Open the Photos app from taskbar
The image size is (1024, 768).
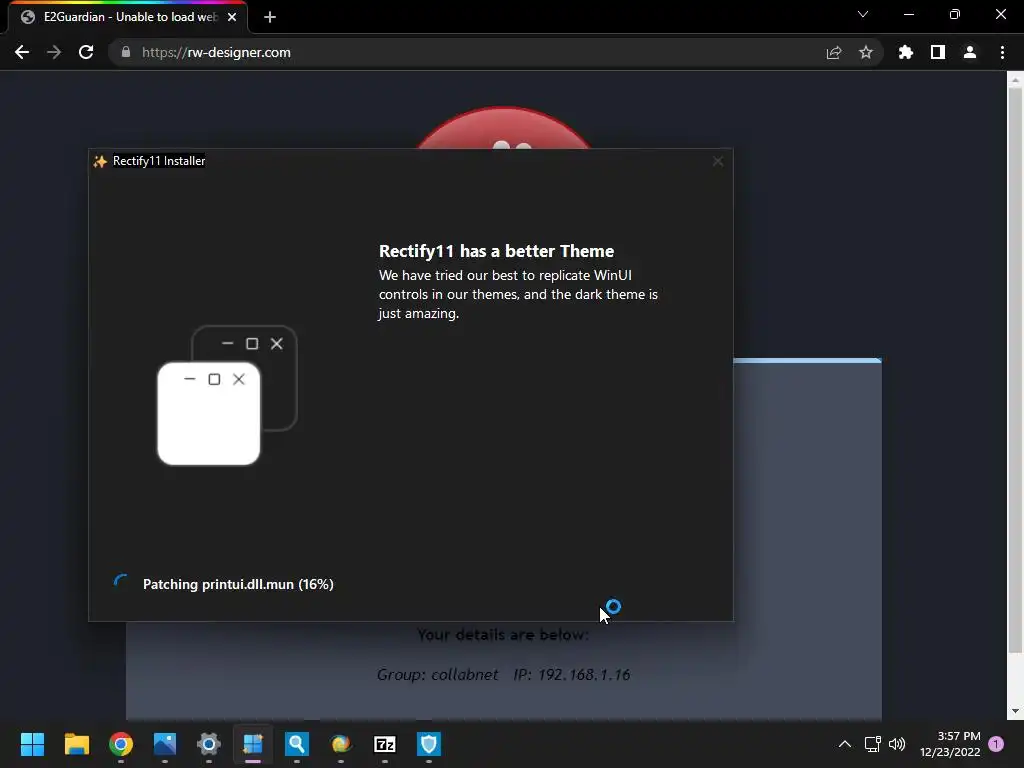pos(165,744)
